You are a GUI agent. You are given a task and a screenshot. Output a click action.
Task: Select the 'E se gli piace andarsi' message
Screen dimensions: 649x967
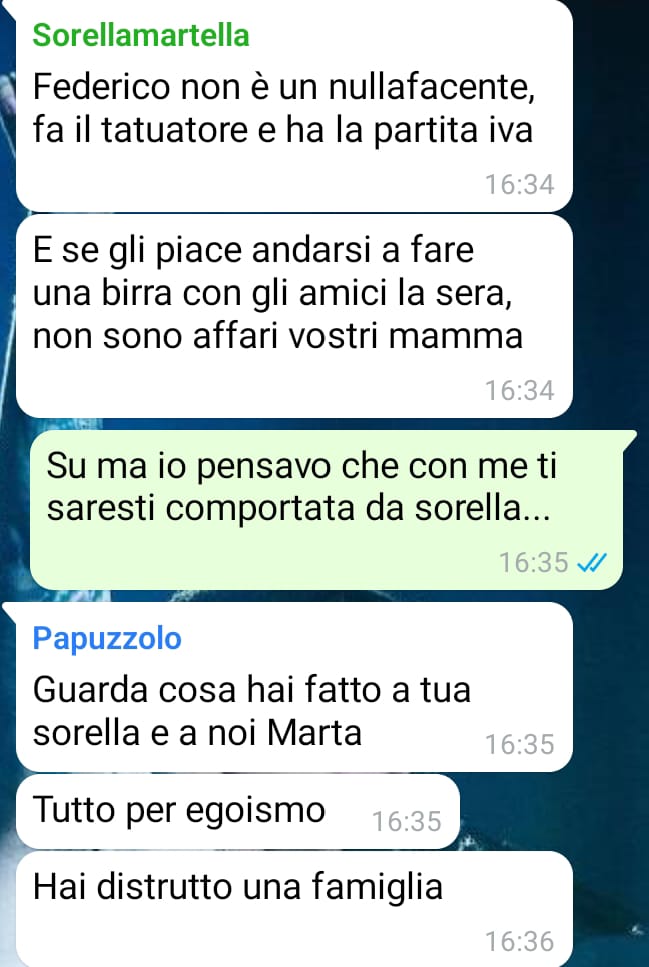coord(294,316)
